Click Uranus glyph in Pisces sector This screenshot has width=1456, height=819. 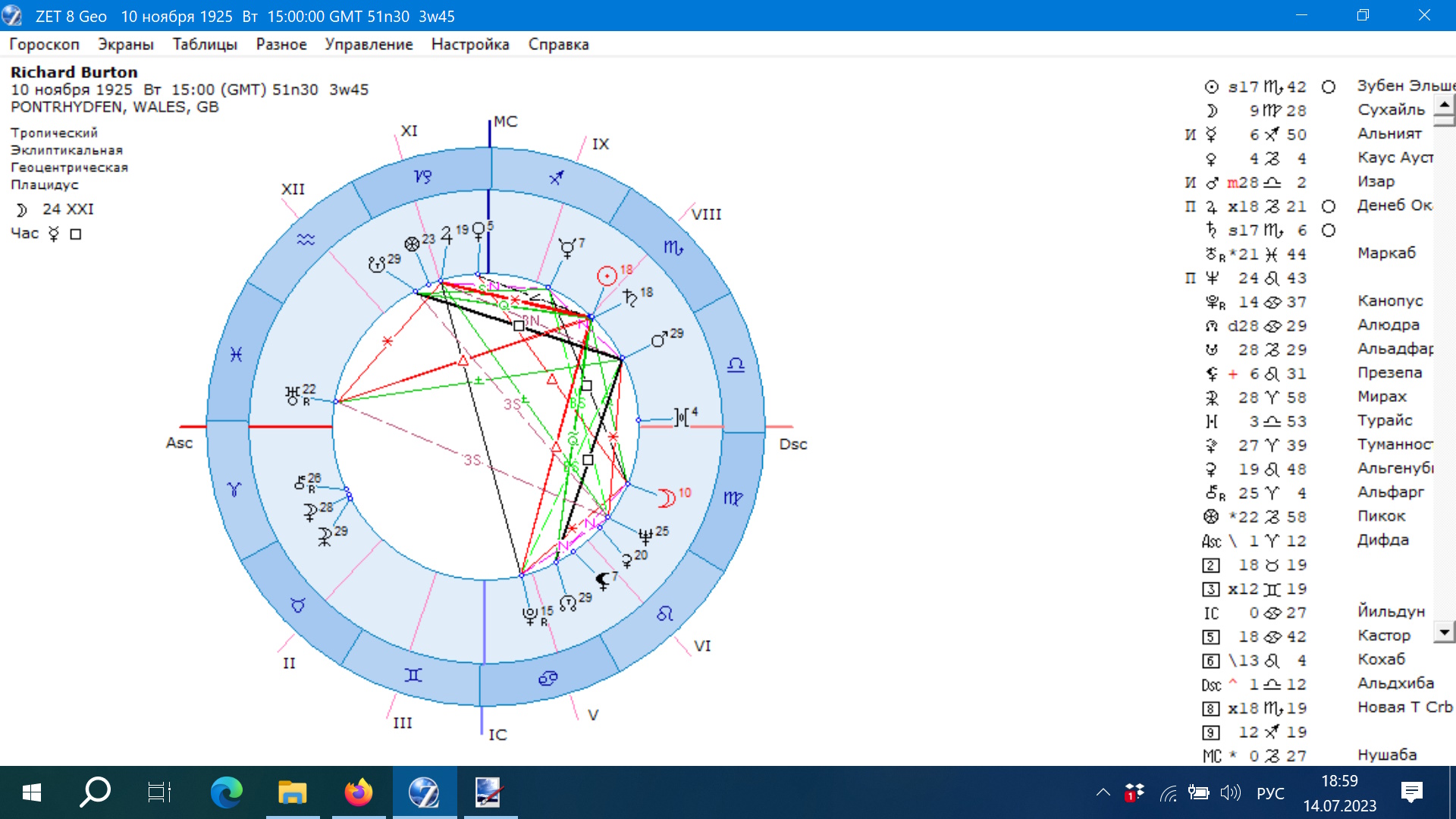click(x=293, y=395)
